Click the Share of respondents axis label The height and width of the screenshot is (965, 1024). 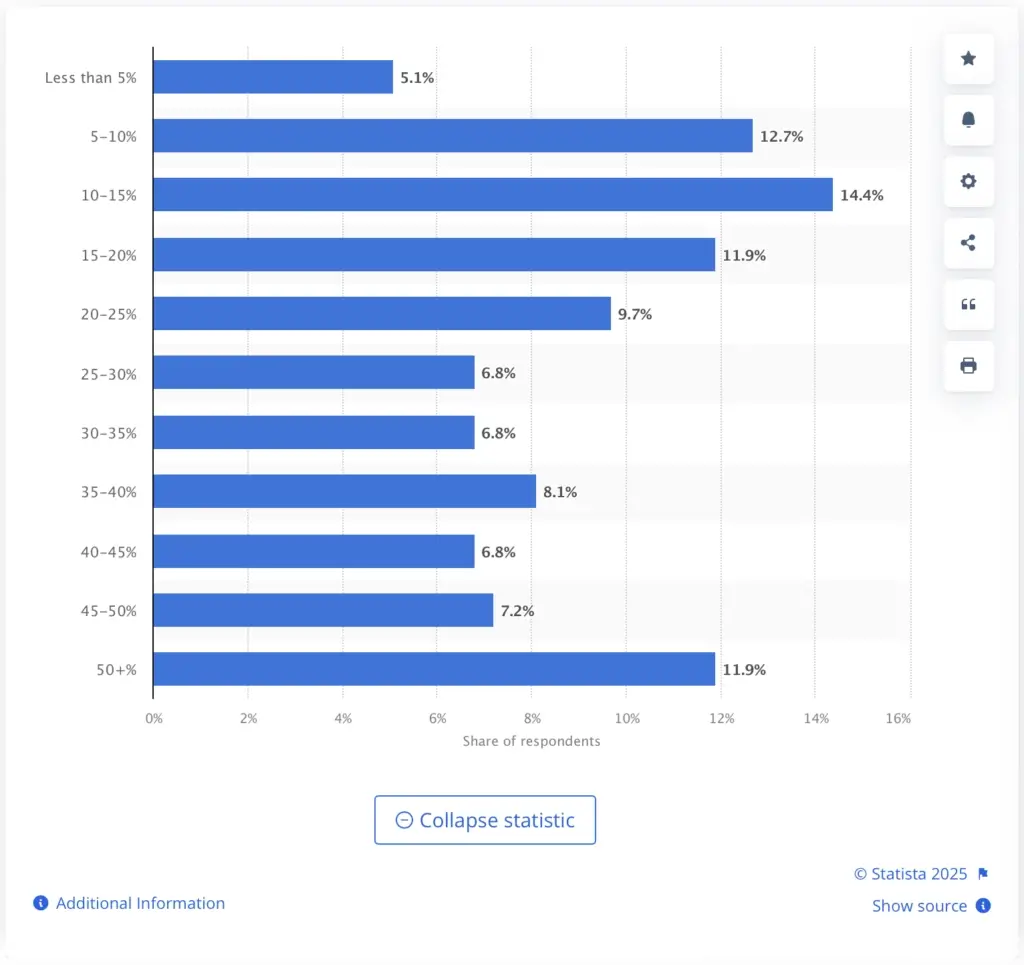(532, 741)
